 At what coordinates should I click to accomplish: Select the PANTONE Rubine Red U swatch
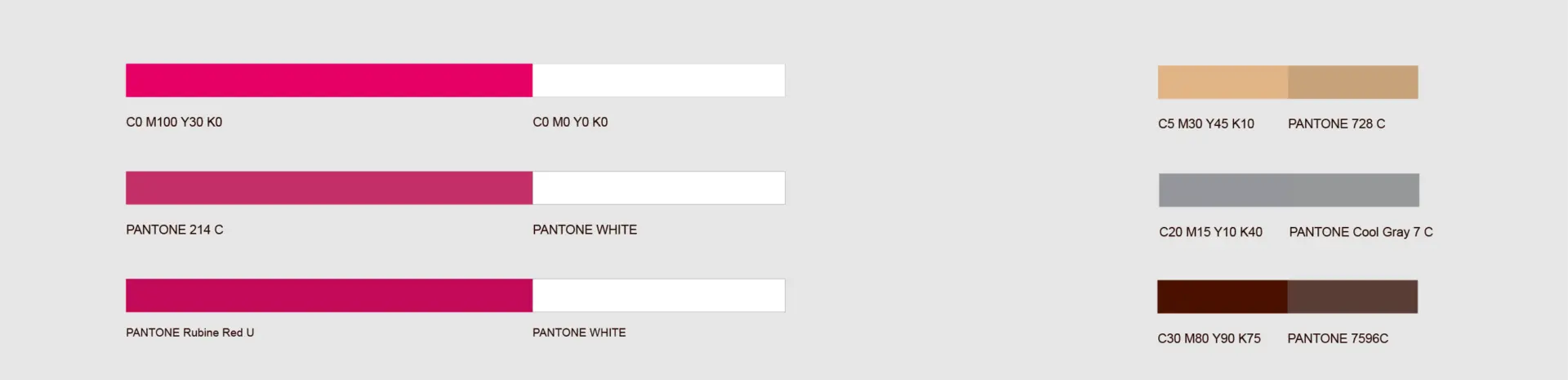329,295
